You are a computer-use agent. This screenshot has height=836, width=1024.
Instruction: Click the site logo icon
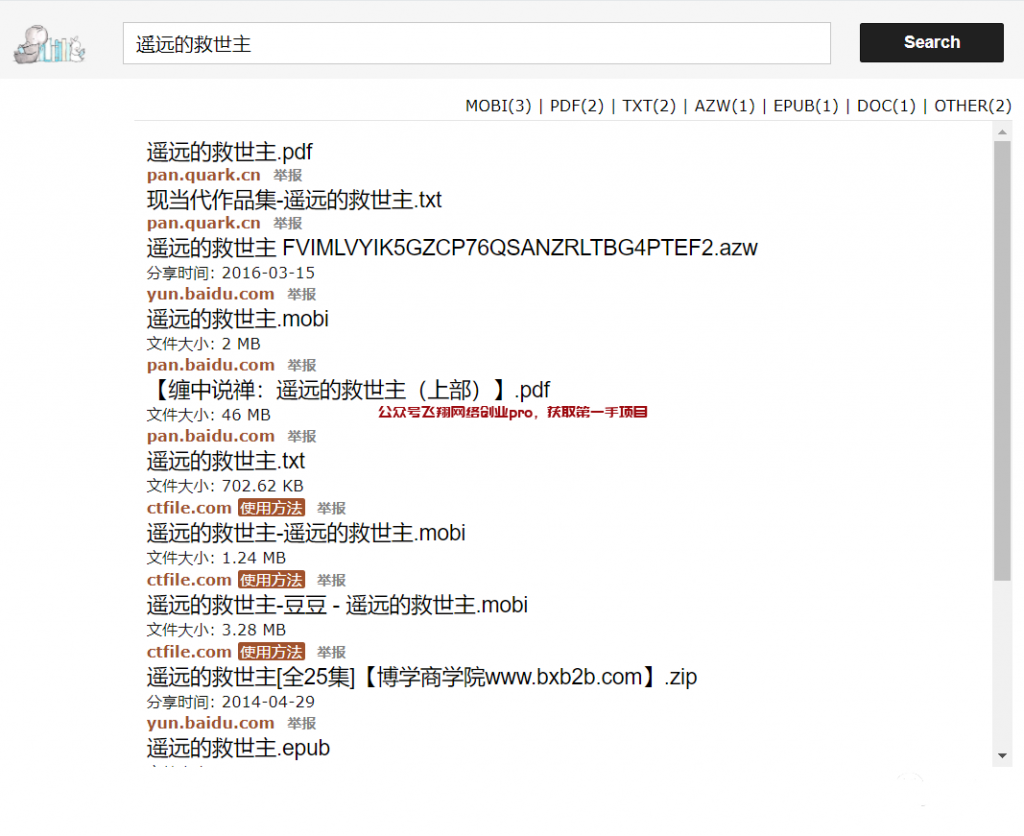tap(49, 42)
